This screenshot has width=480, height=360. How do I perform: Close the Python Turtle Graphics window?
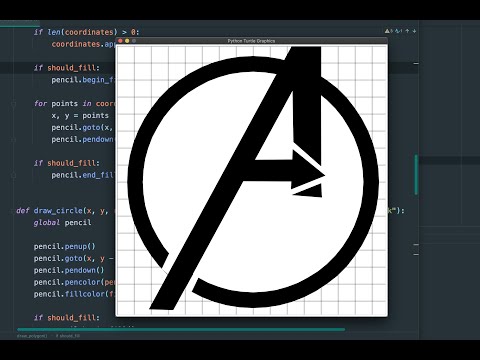(x=120, y=41)
